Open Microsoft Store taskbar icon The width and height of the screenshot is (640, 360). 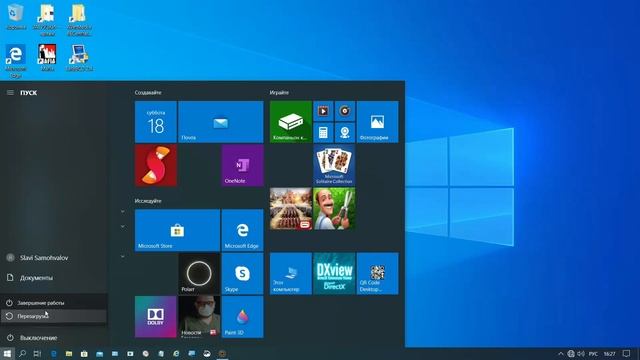pos(84,354)
